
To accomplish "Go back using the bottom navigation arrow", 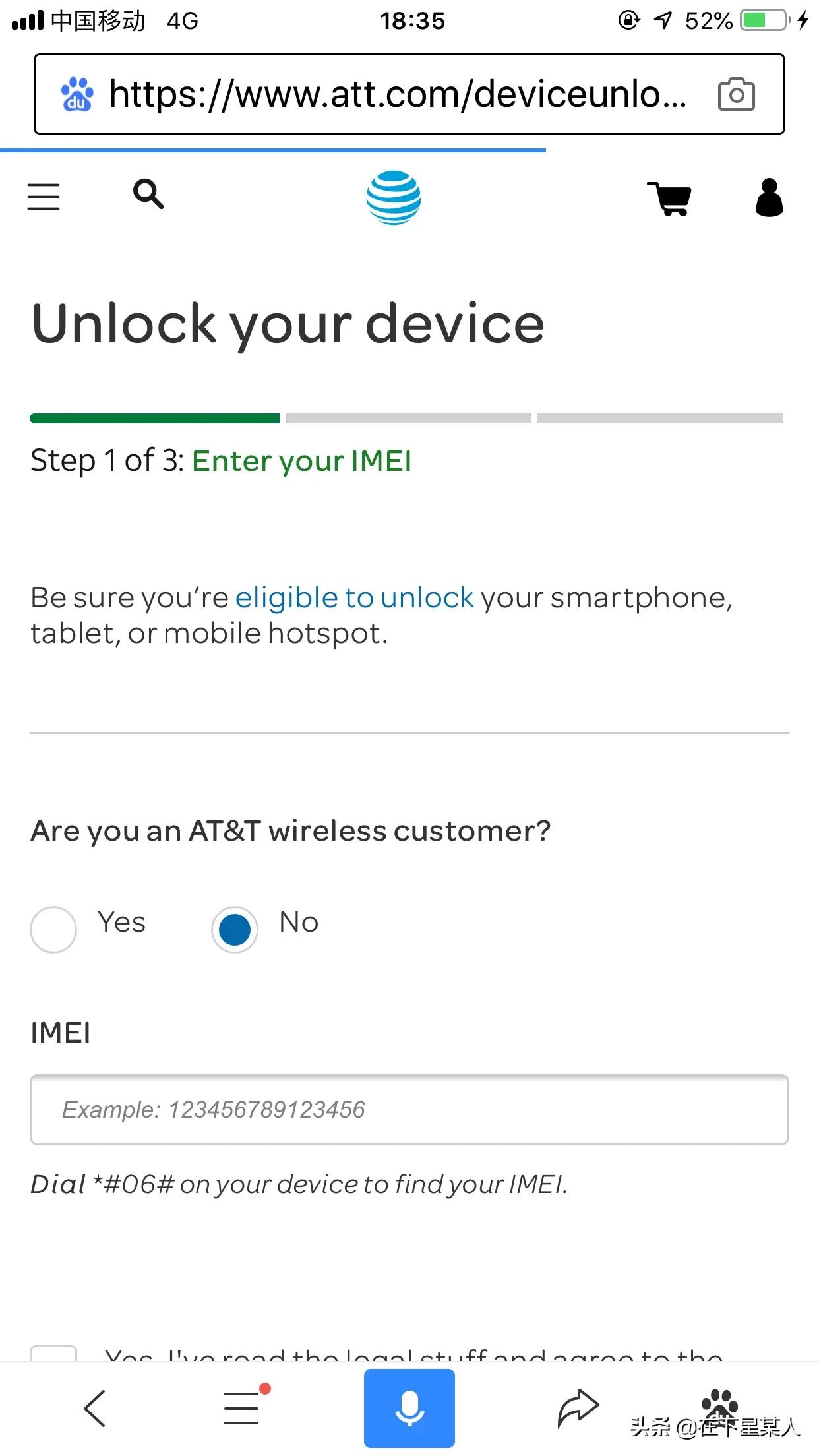I will tap(94, 1408).
